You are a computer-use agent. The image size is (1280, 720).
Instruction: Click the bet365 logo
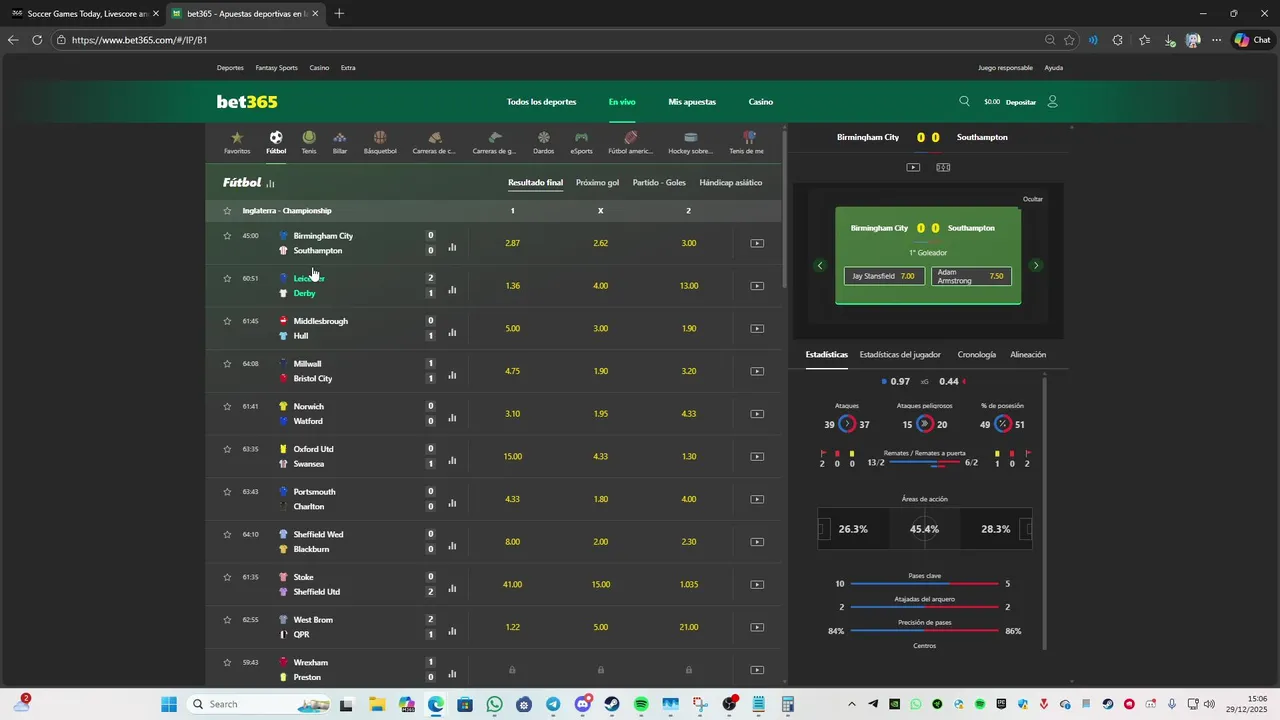pos(247,102)
